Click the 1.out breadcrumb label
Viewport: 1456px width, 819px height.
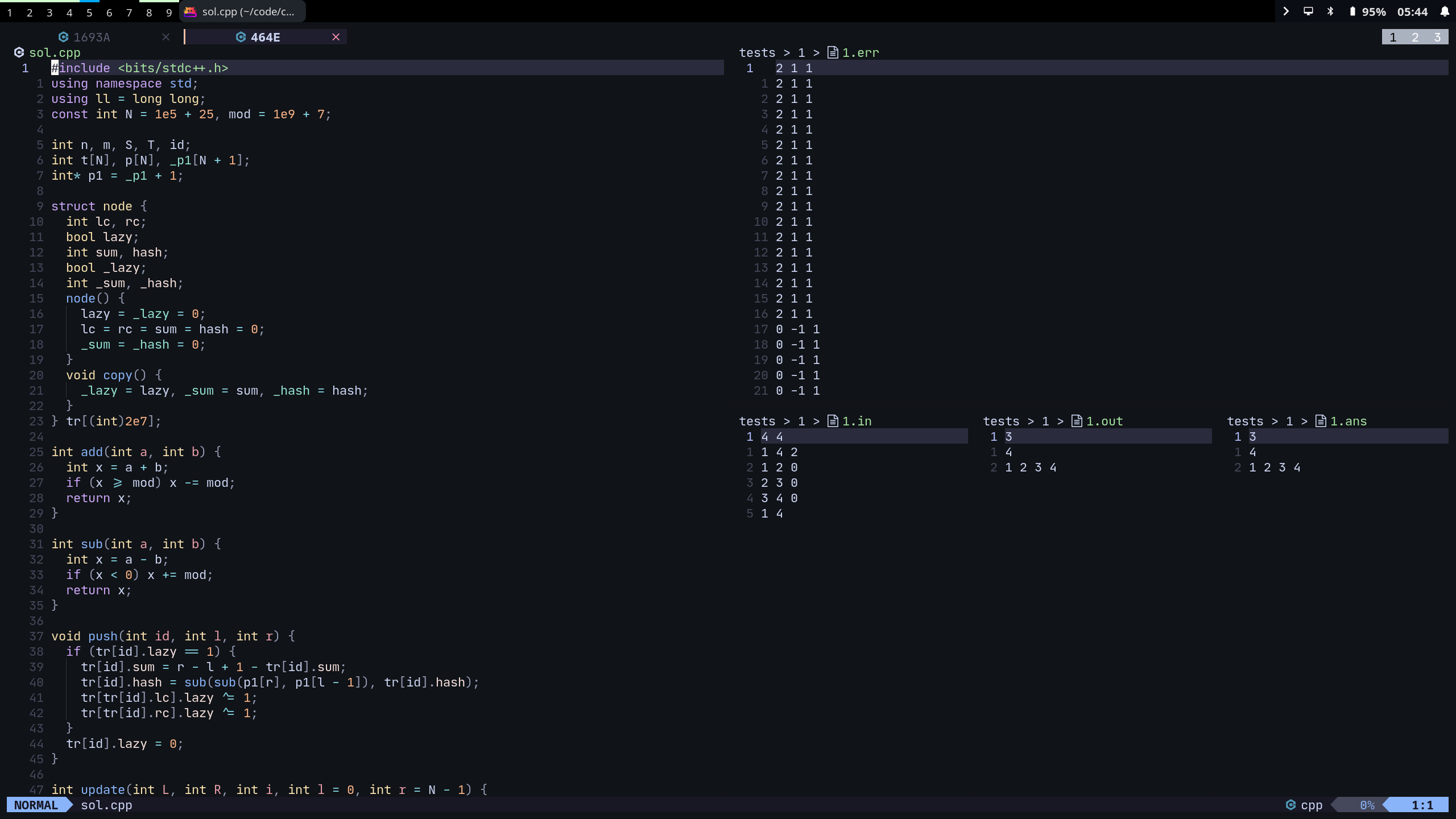click(1103, 421)
